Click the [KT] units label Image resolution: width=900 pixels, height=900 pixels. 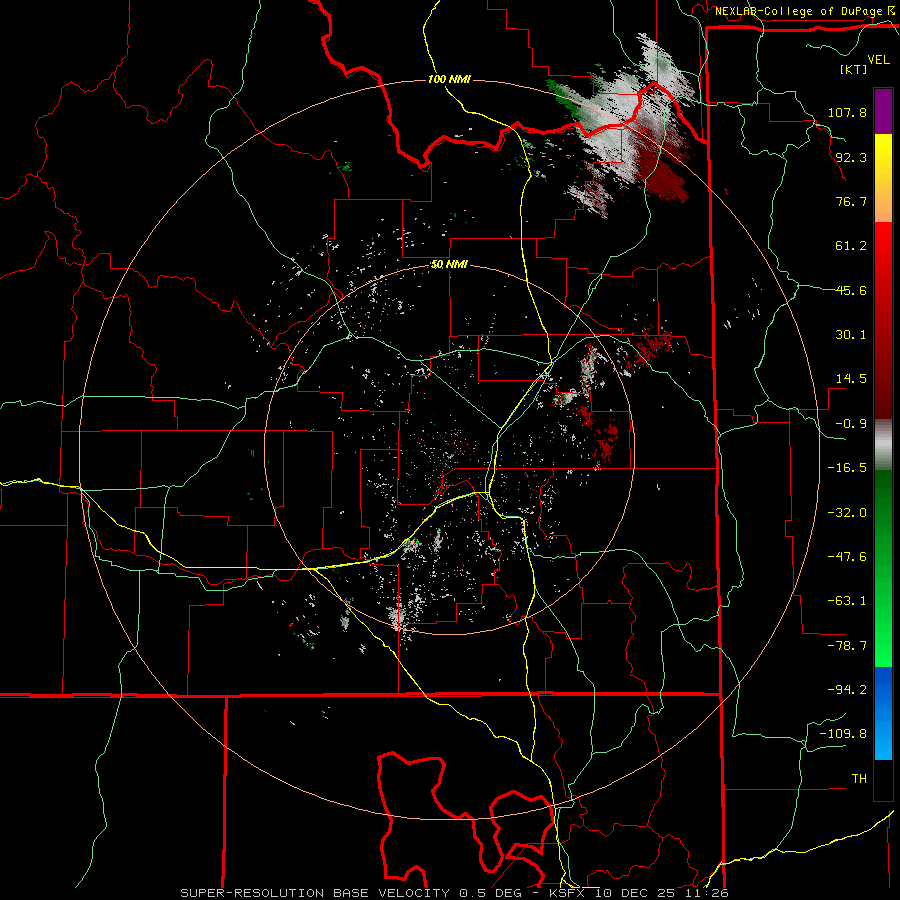coord(854,69)
